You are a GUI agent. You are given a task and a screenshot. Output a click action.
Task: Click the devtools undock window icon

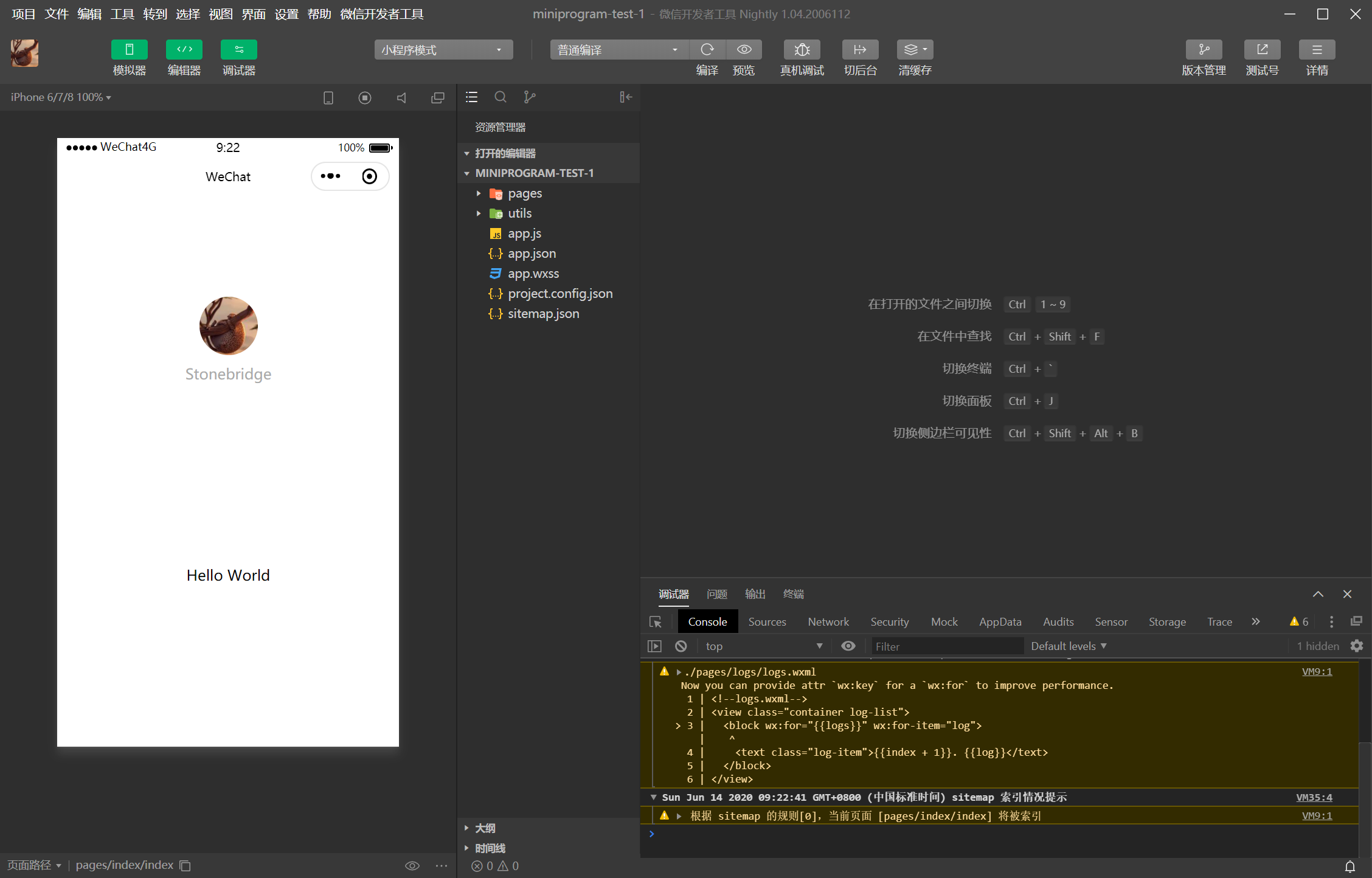pyautogui.click(x=1356, y=621)
